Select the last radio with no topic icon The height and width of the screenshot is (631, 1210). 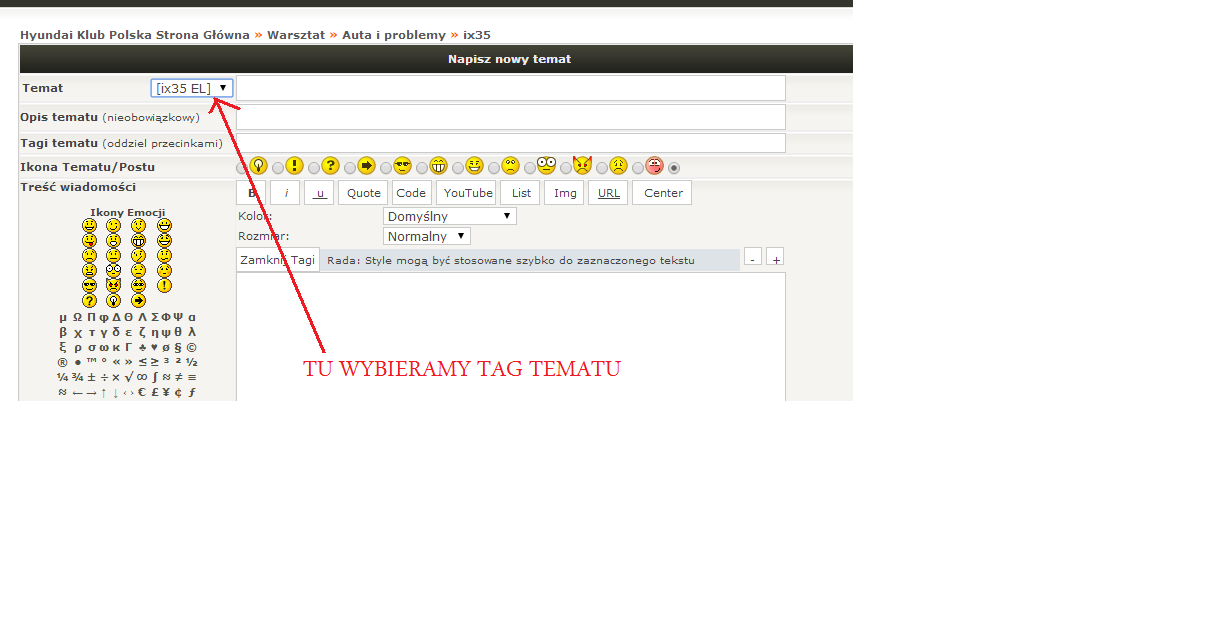pyautogui.click(x=674, y=168)
